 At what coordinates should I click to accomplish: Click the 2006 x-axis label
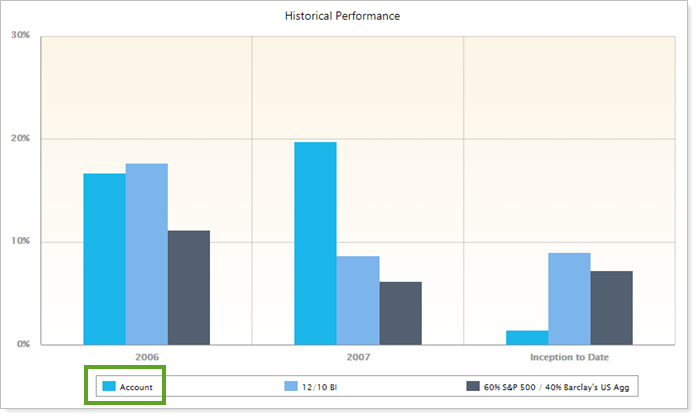(x=146, y=356)
